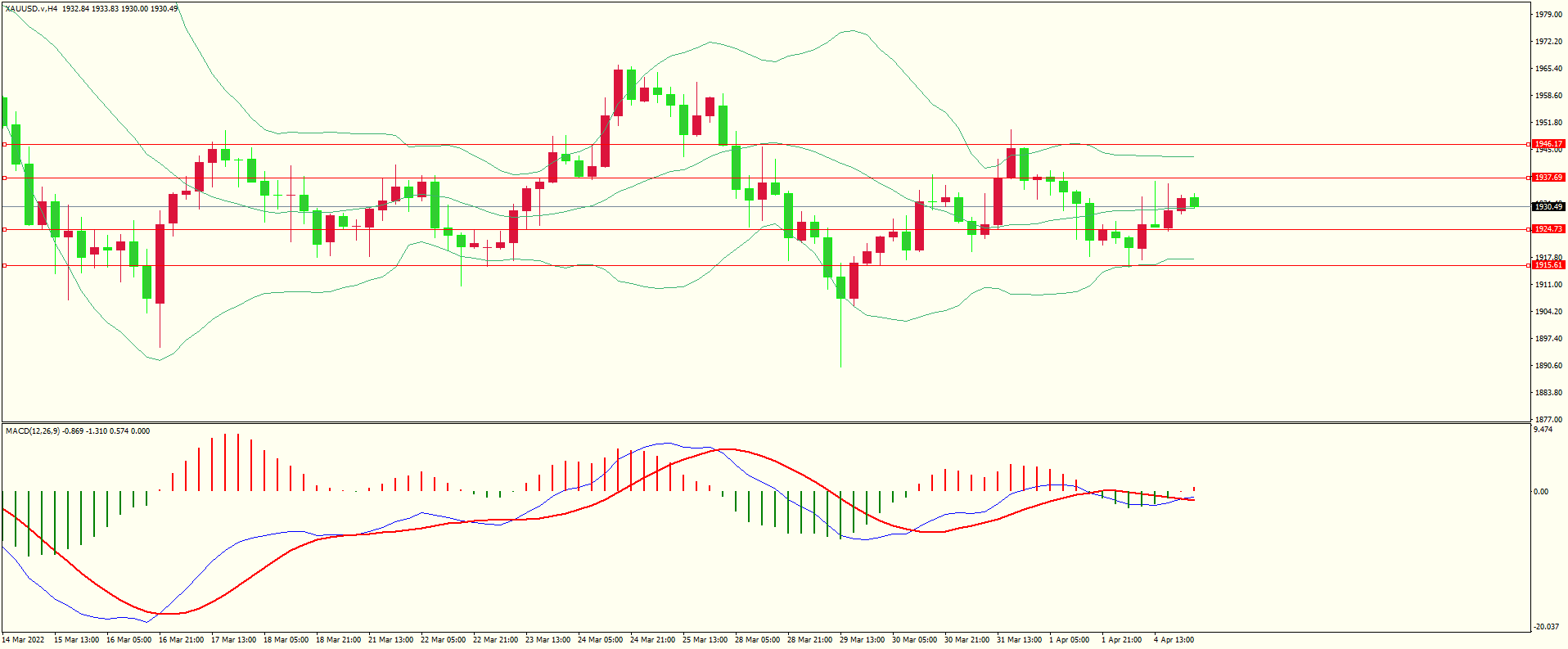Click the 23 Mar 13:00 time axis label
Image resolution: width=1568 pixels, height=649 pixels.
pyautogui.click(x=547, y=640)
